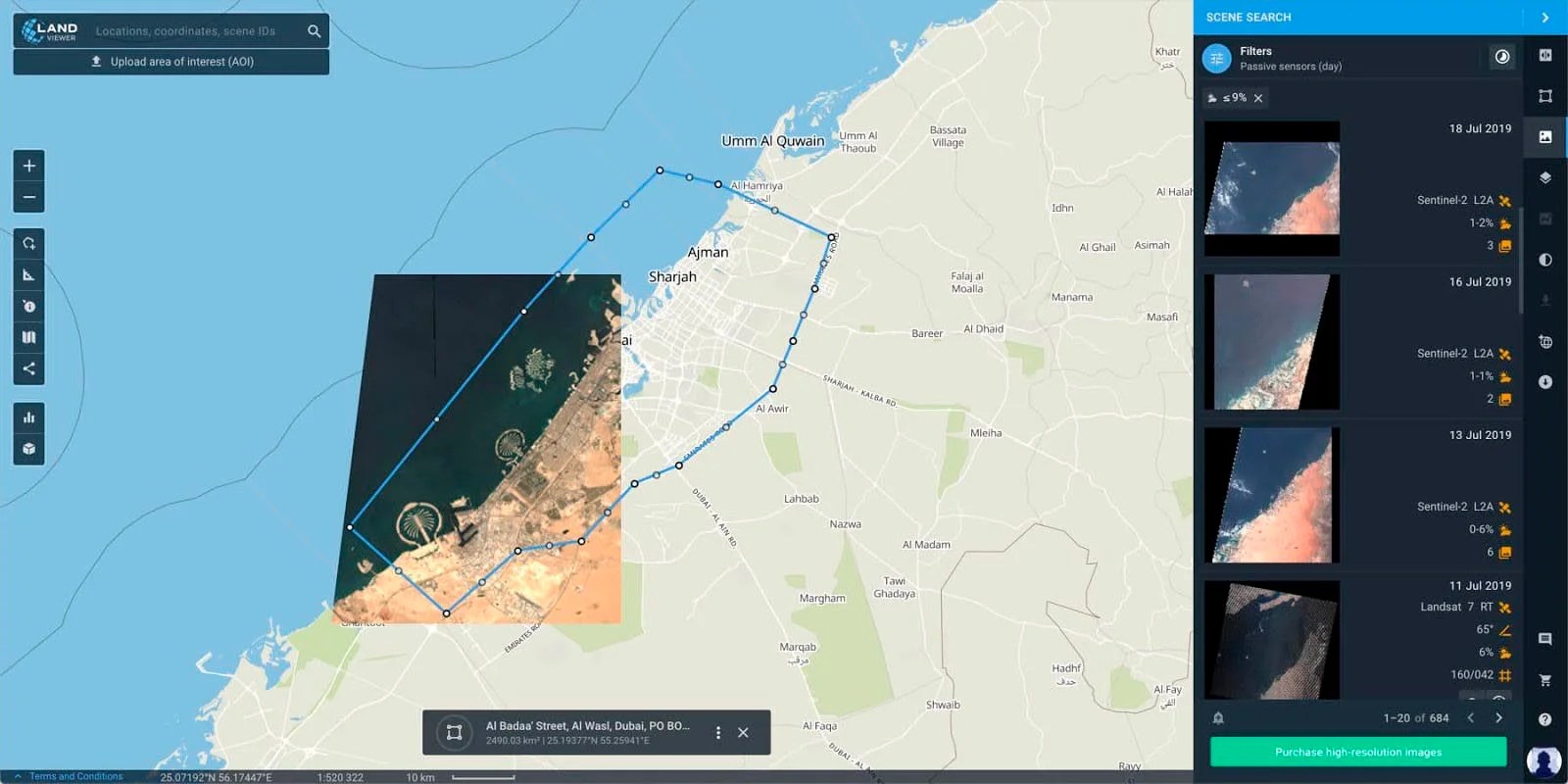Image resolution: width=1568 pixels, height=784 pixels.
Task: Click the AOI polygon icon in bottom bar
Action: click(454, 732)
